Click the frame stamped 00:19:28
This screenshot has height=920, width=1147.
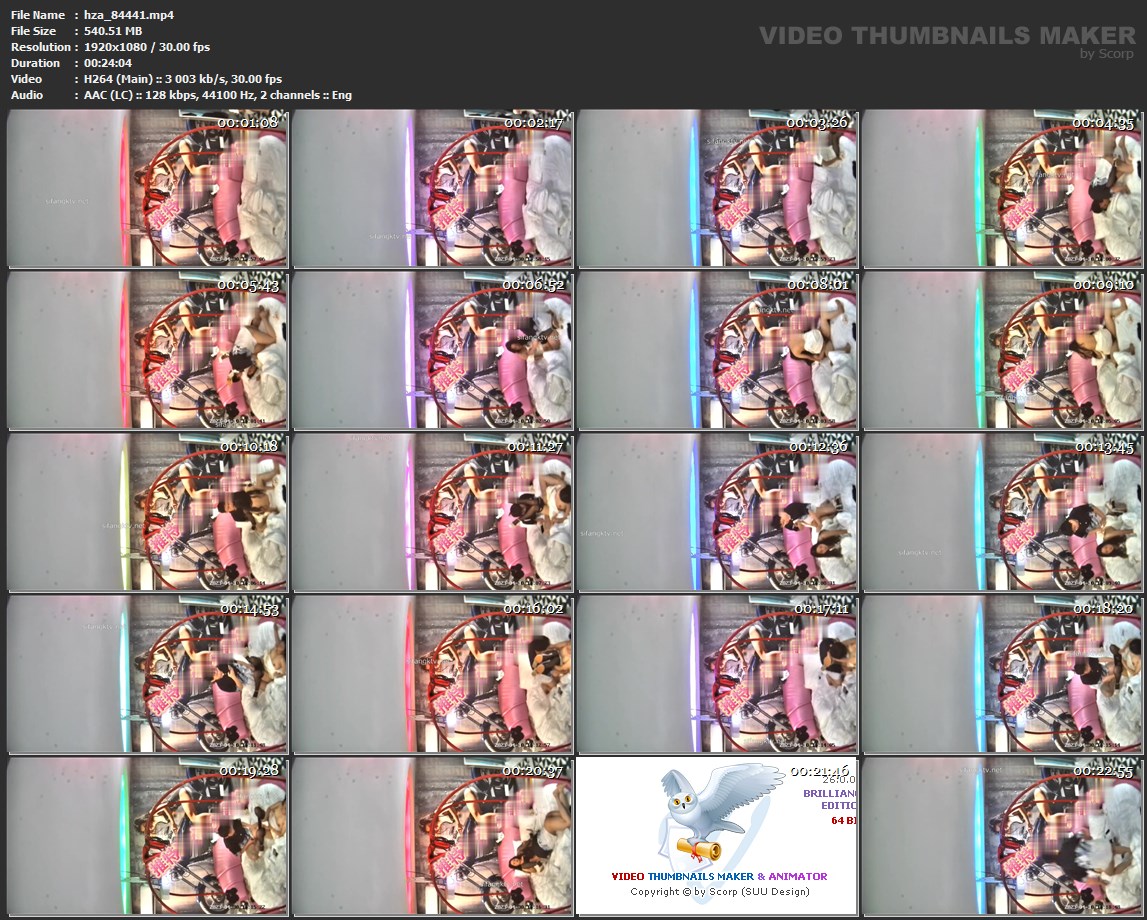pyautogui.click(x=147, y=836)
